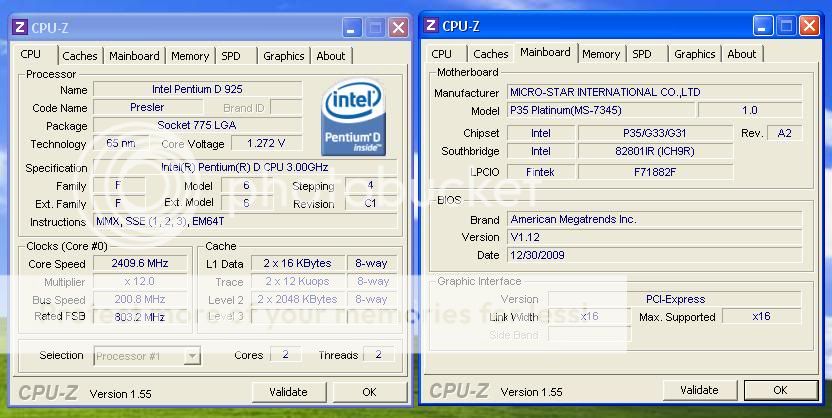
Task: Close the right CPU-Z window
Action: (x=809, y=25)
